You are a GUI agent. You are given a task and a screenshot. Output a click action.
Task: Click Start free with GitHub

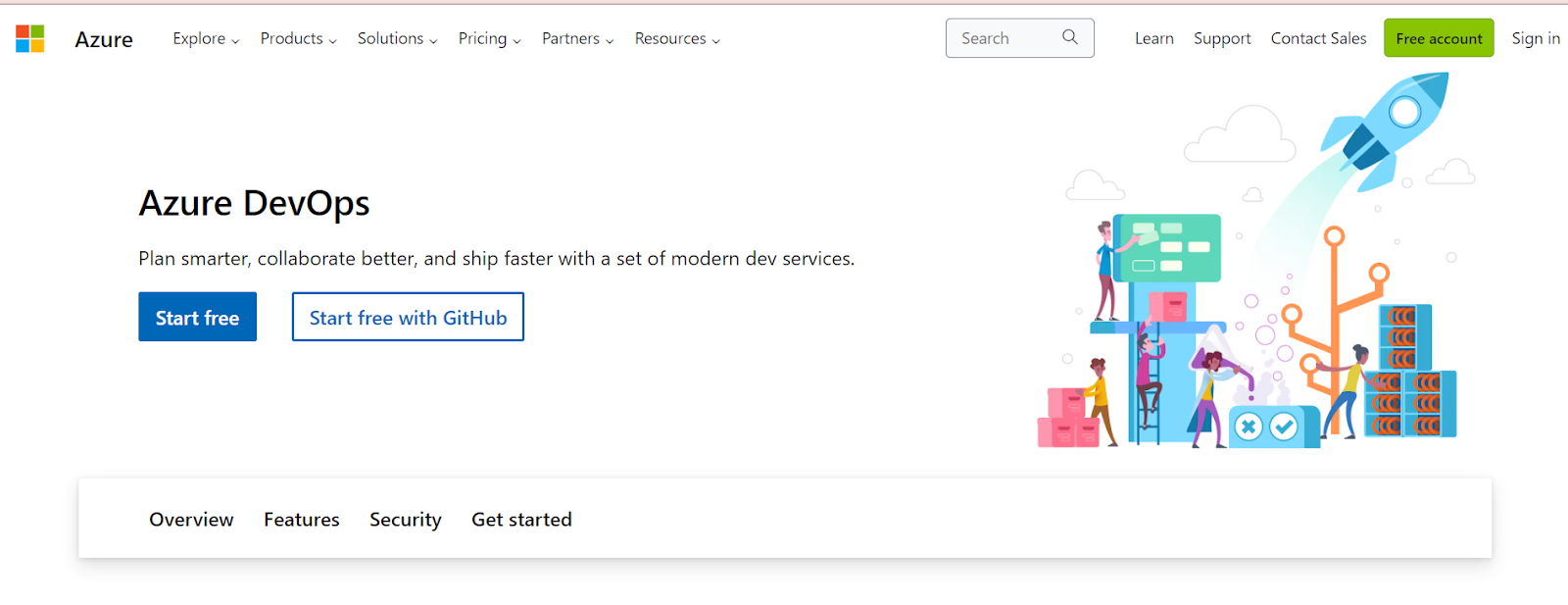click(x=408, y=318)
